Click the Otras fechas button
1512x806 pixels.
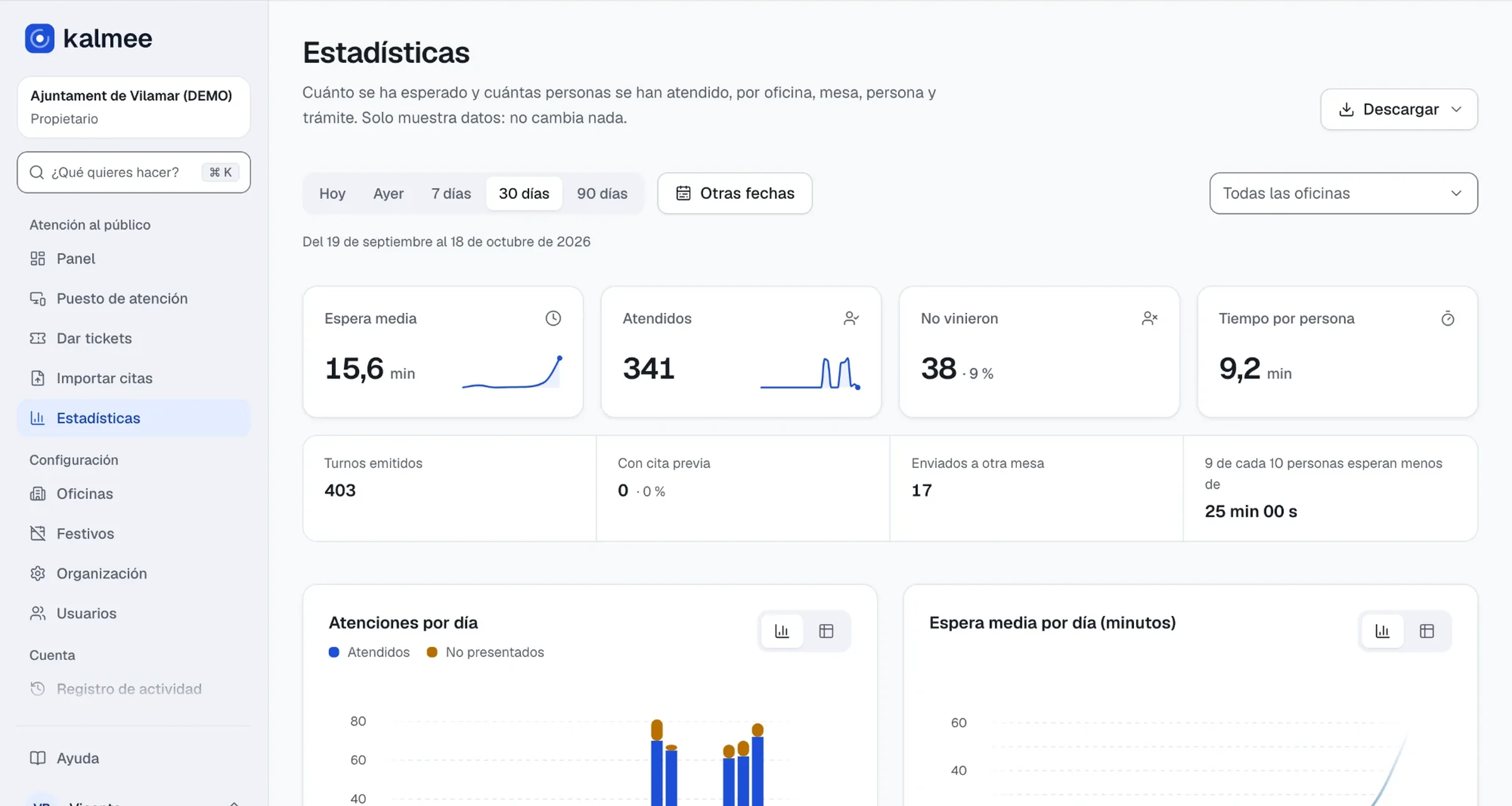pos(735,193)
